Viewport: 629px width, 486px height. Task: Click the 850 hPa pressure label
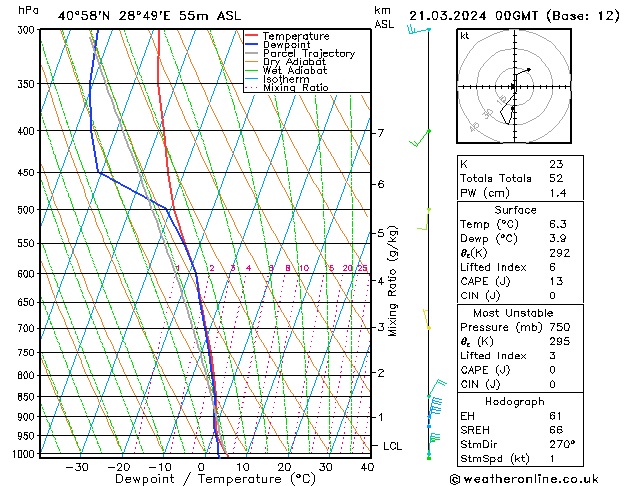[28, 397]
